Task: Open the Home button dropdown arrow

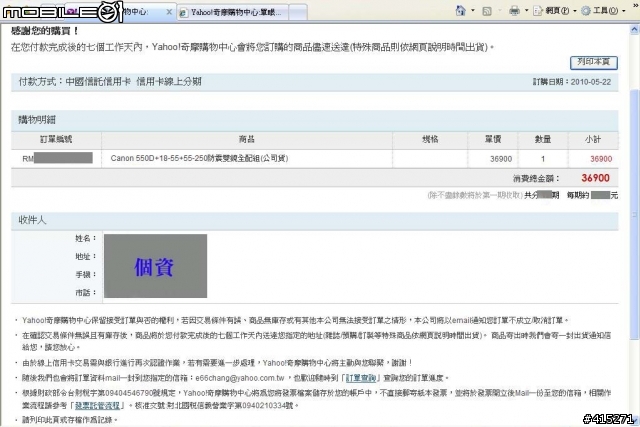Action: 473,11
